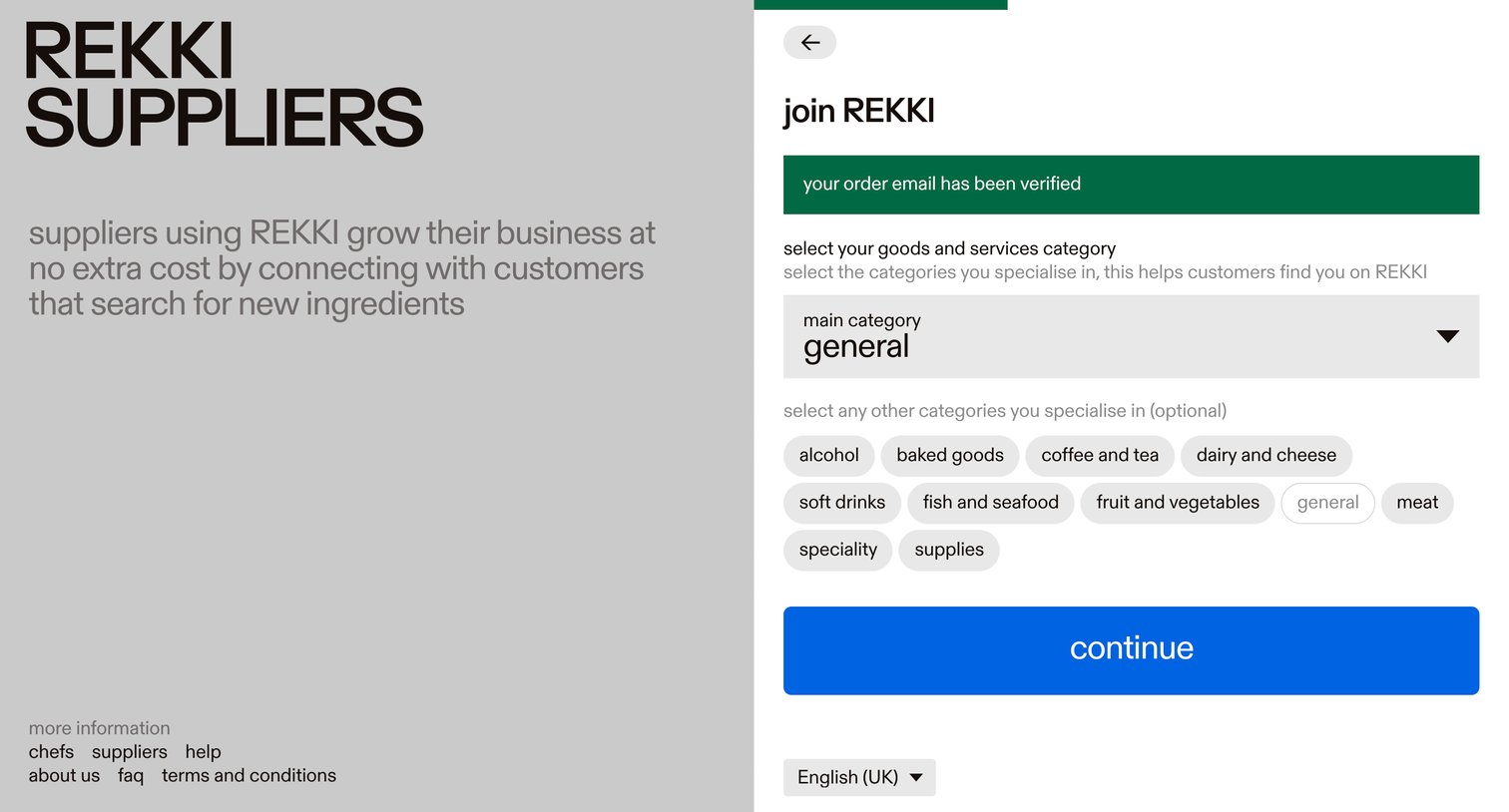Screen dimensions: 1509x812
Task: Click the REKKI SUPPLIERS logo
Action: [x=225, y=85]
